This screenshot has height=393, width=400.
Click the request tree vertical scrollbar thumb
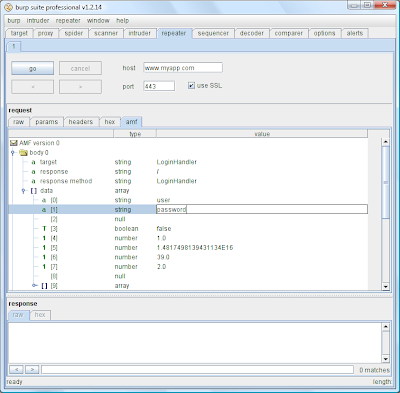[x=385, y=182]
